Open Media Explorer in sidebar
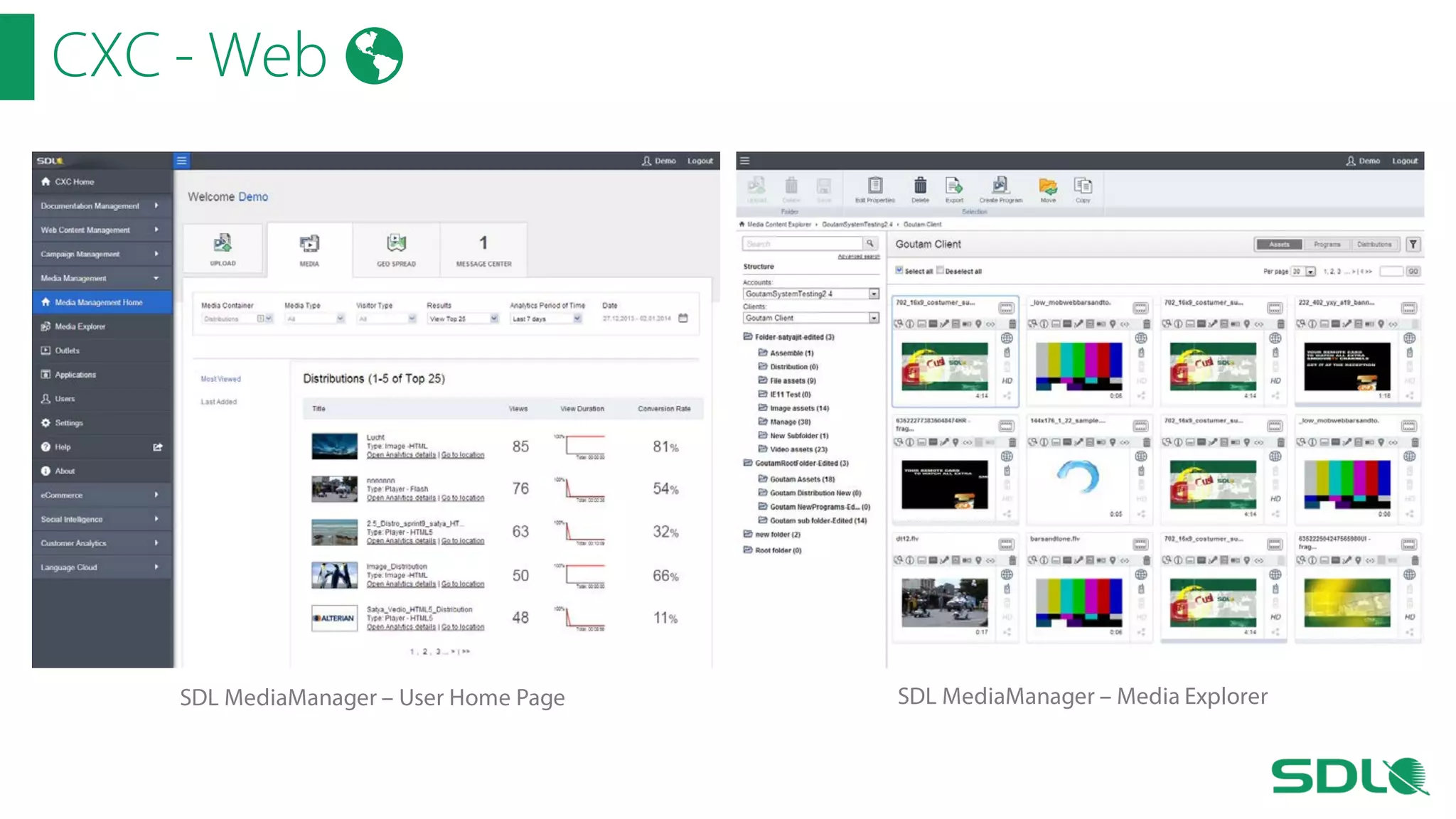The image size is (1456, 819). [x=102, y=326]
